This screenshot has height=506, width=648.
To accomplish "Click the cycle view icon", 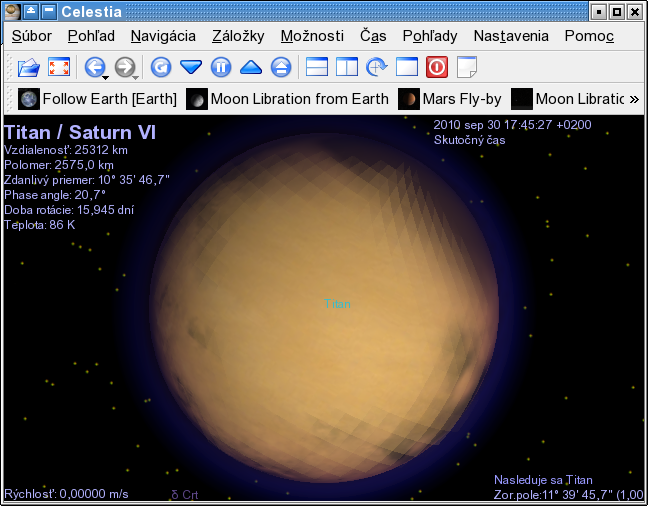I will 377,68.
